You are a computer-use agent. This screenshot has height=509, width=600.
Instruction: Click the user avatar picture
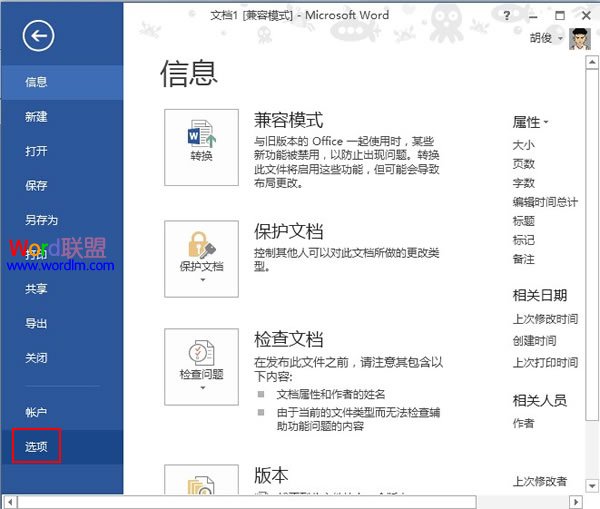point(580,41)
